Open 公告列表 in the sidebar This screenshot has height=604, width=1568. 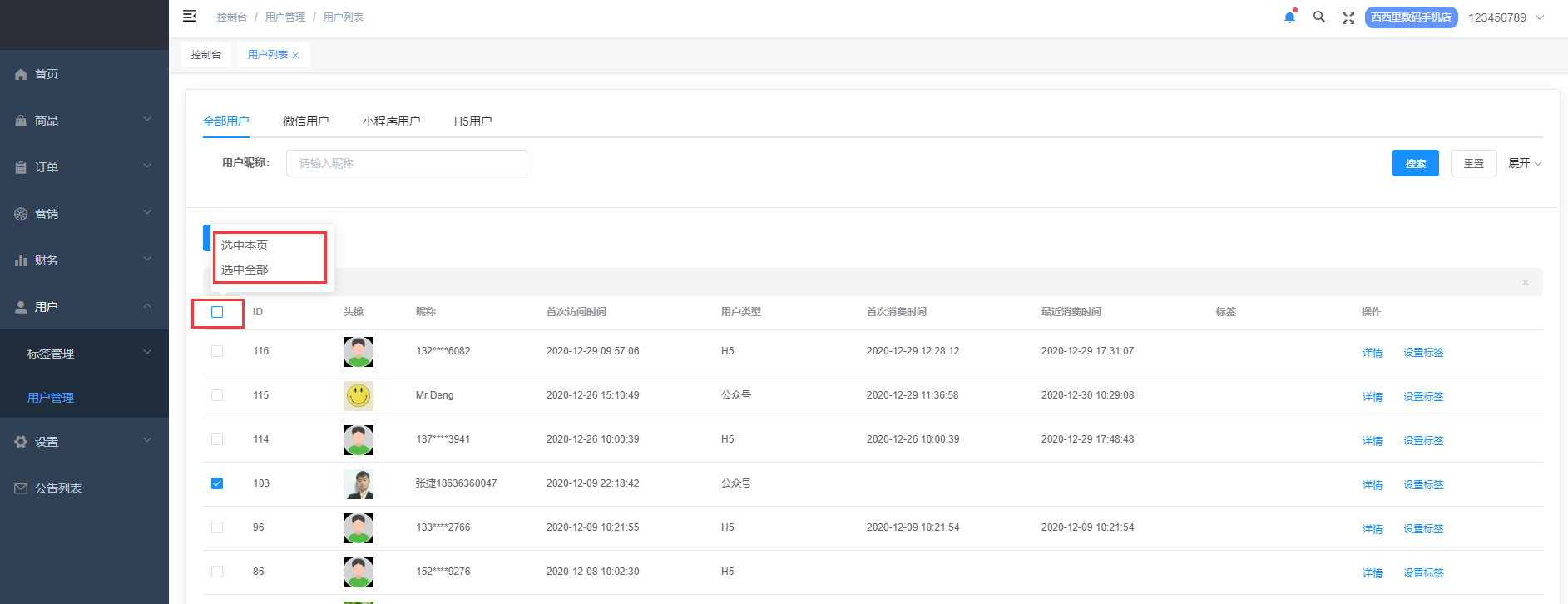[x=58, y=488]
